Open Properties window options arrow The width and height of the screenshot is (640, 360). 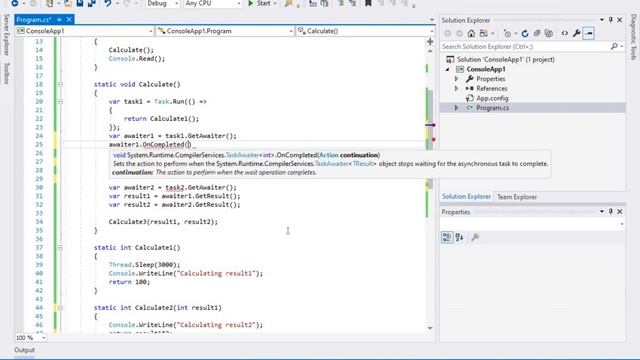(602, 212)
